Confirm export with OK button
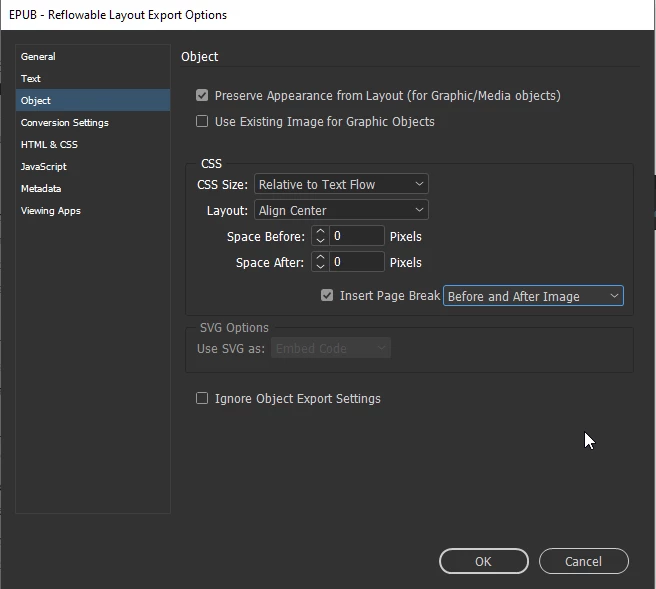The width and height of the screenshot is (656, 589). pos(484,561)
